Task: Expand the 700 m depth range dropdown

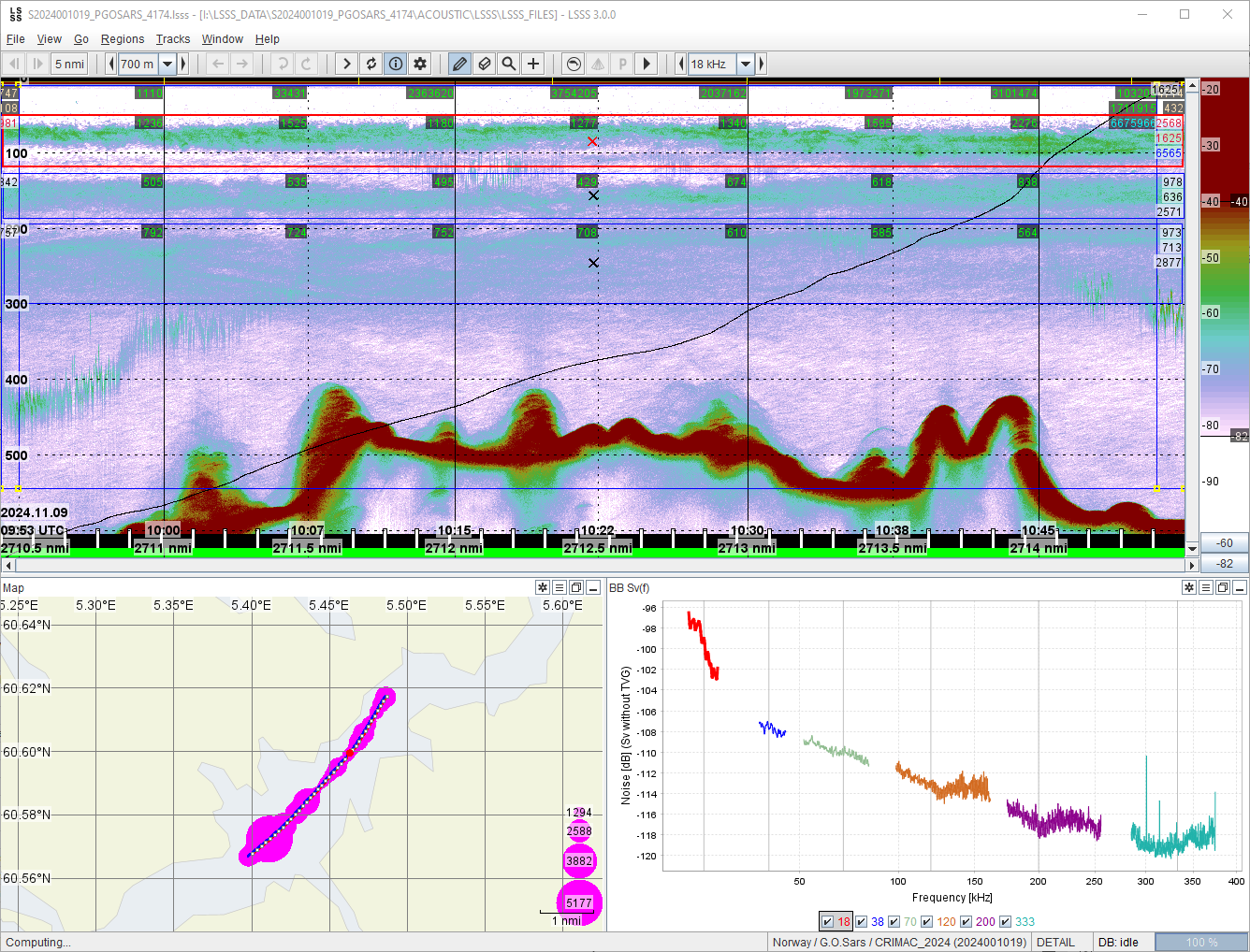Action: pos(167,64)
